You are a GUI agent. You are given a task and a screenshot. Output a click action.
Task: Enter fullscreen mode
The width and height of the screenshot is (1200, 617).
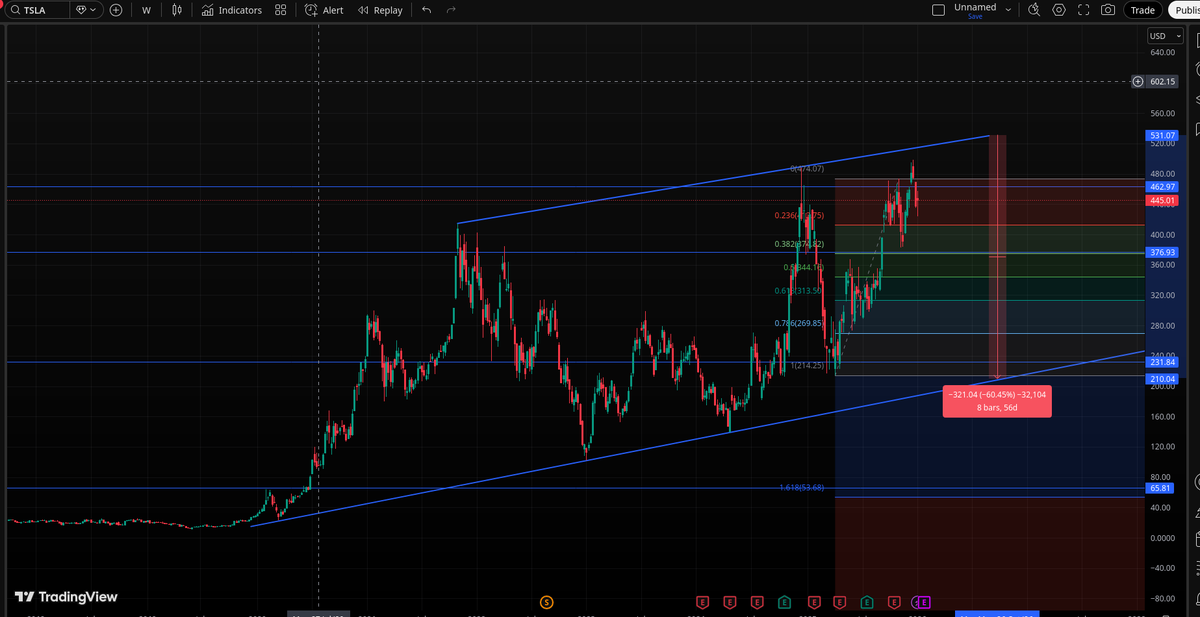pos(1083,10)
